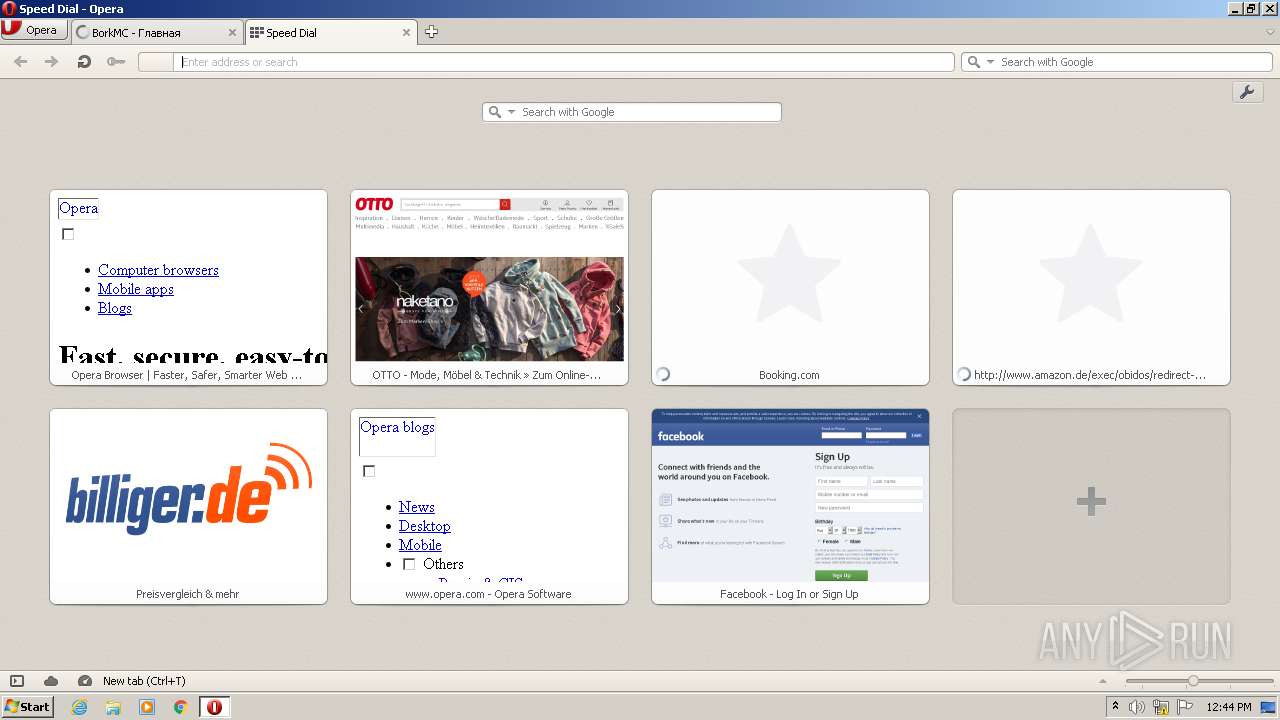Click the Mobile apps link
This screenshot has width=1280, height=720.
(136, 289)
